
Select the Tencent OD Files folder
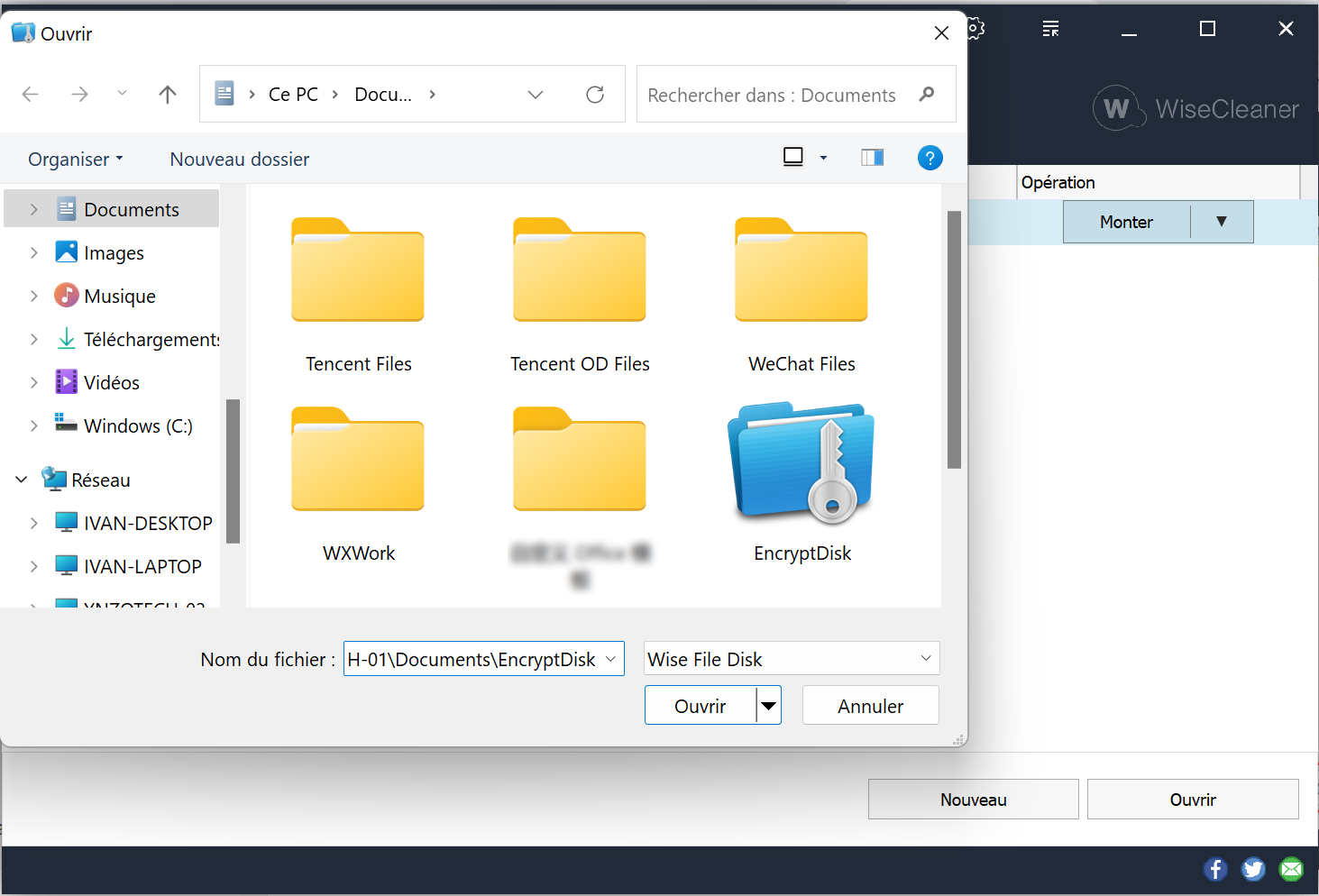[x=580, y=296]
